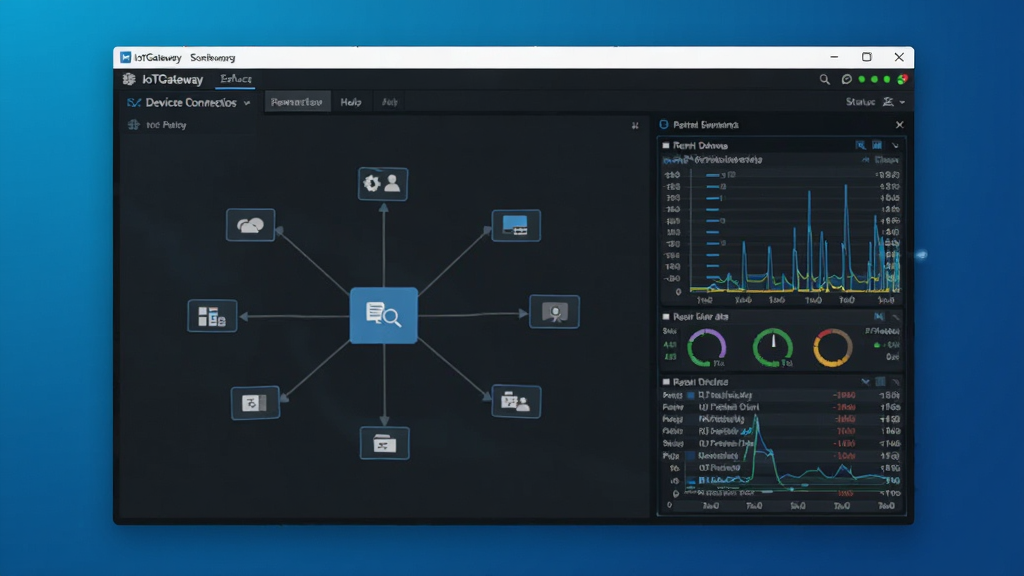The height and width of the screenshot is (576, 1024).
Task: Collapse the gauges panel using its header arrow
Action: pos(896,317)
